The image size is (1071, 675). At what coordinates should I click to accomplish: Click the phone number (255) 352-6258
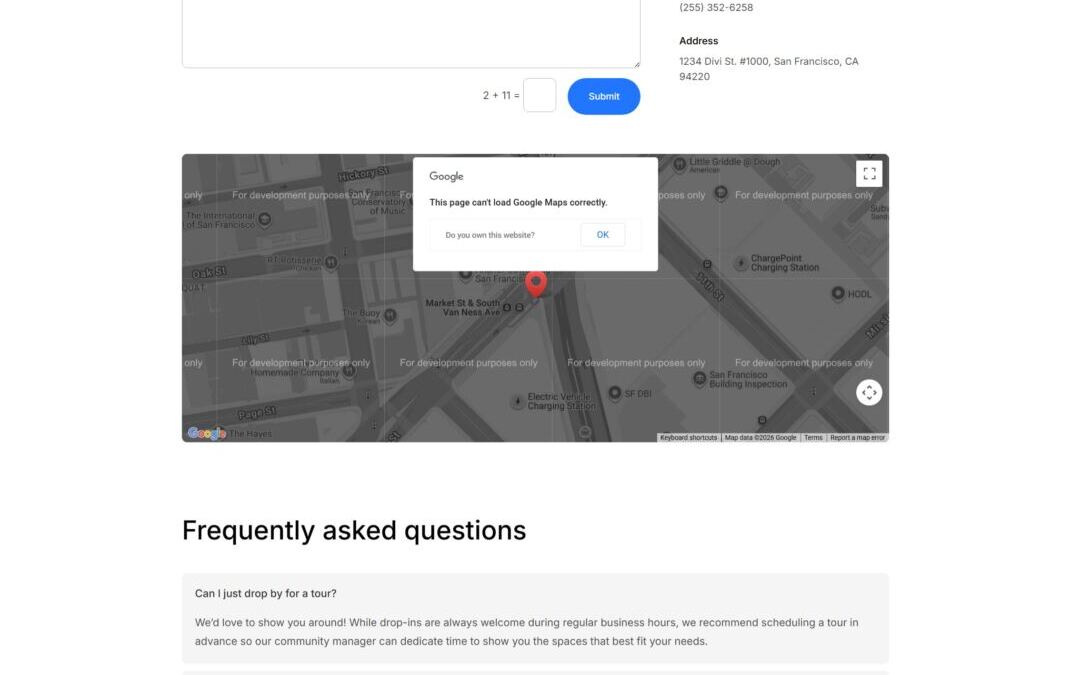716,8
